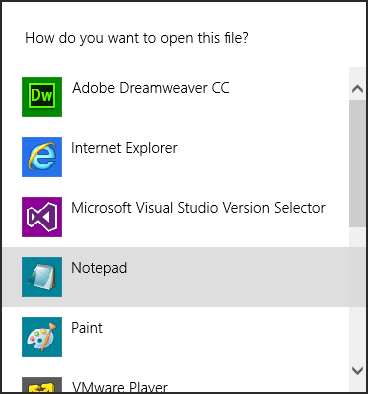368x394 pixels.
Task: Choose the purple Visual Studio icon
Action: point(42,217)
